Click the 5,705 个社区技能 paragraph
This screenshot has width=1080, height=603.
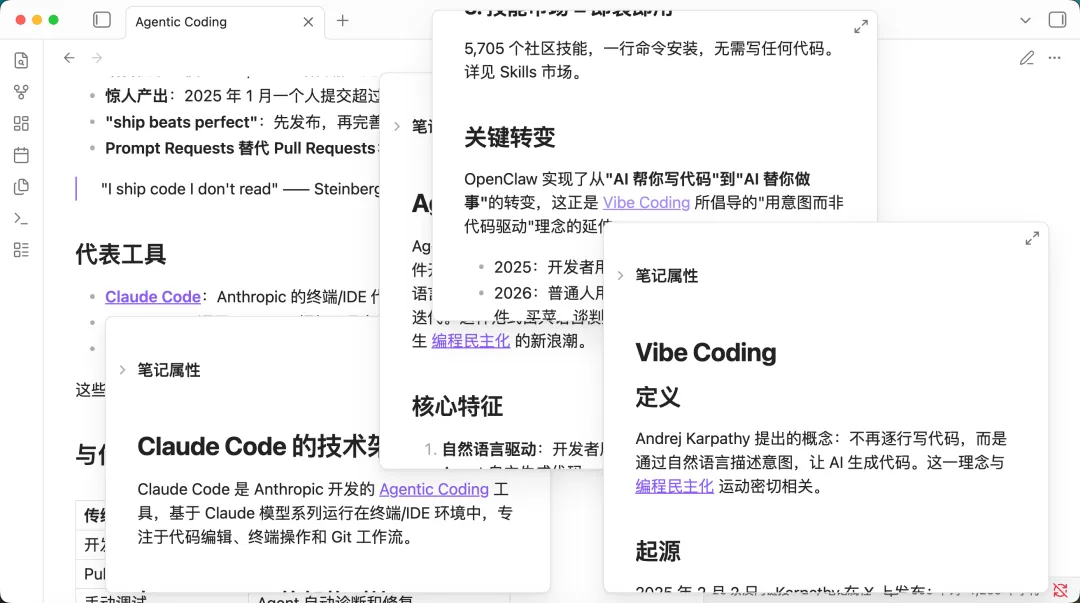pos(650,60)
